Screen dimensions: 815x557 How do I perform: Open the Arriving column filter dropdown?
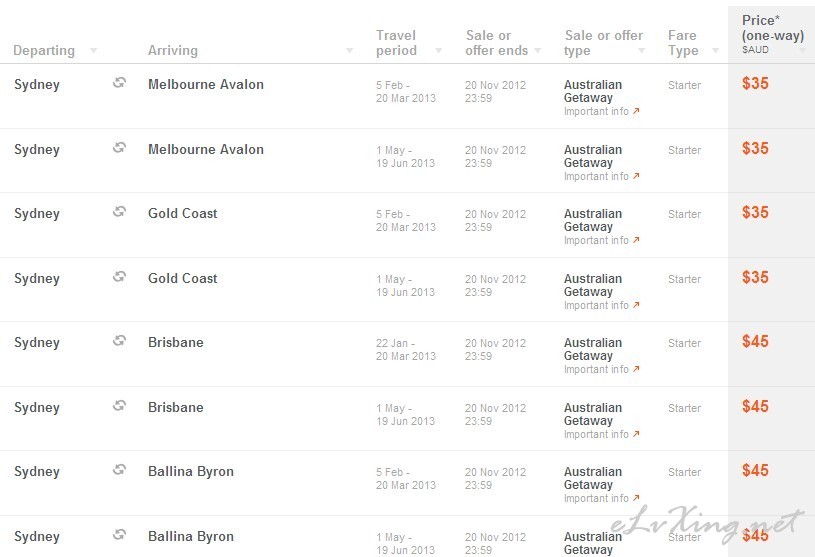349,50
